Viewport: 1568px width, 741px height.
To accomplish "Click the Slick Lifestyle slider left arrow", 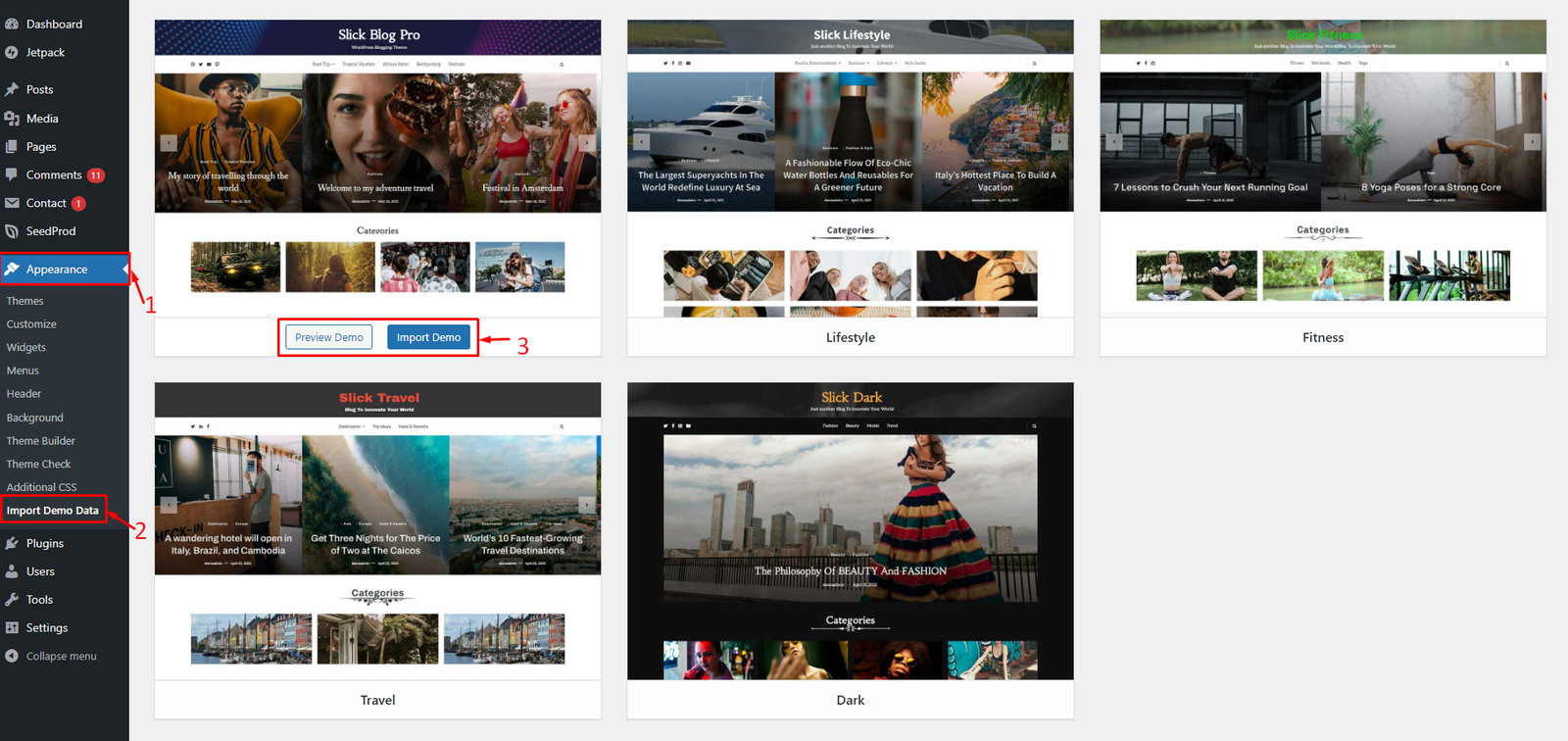I will click(642, 141).
